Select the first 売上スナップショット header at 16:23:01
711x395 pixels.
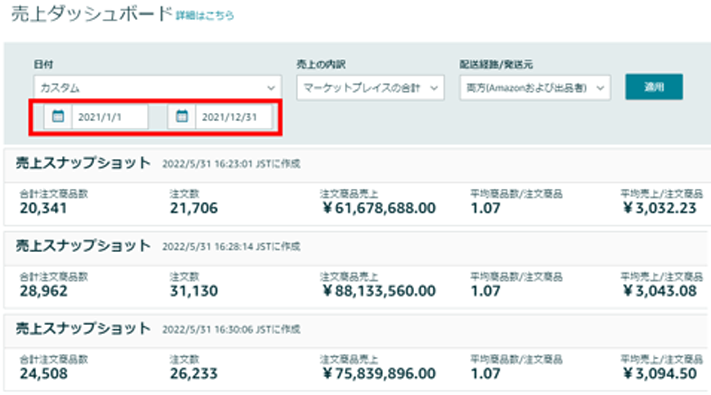click(83, 163)
